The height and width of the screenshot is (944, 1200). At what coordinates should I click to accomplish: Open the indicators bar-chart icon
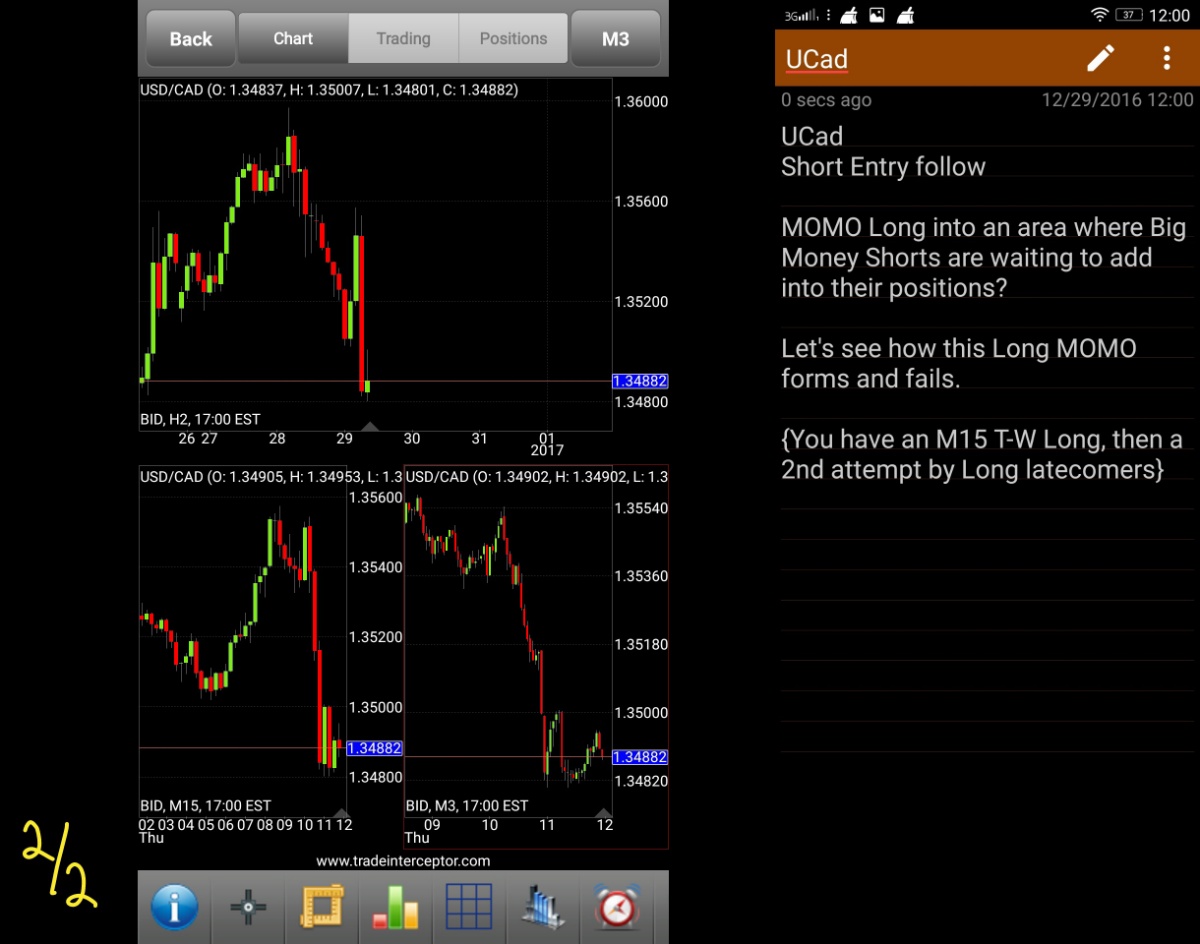tap(395, 906)
